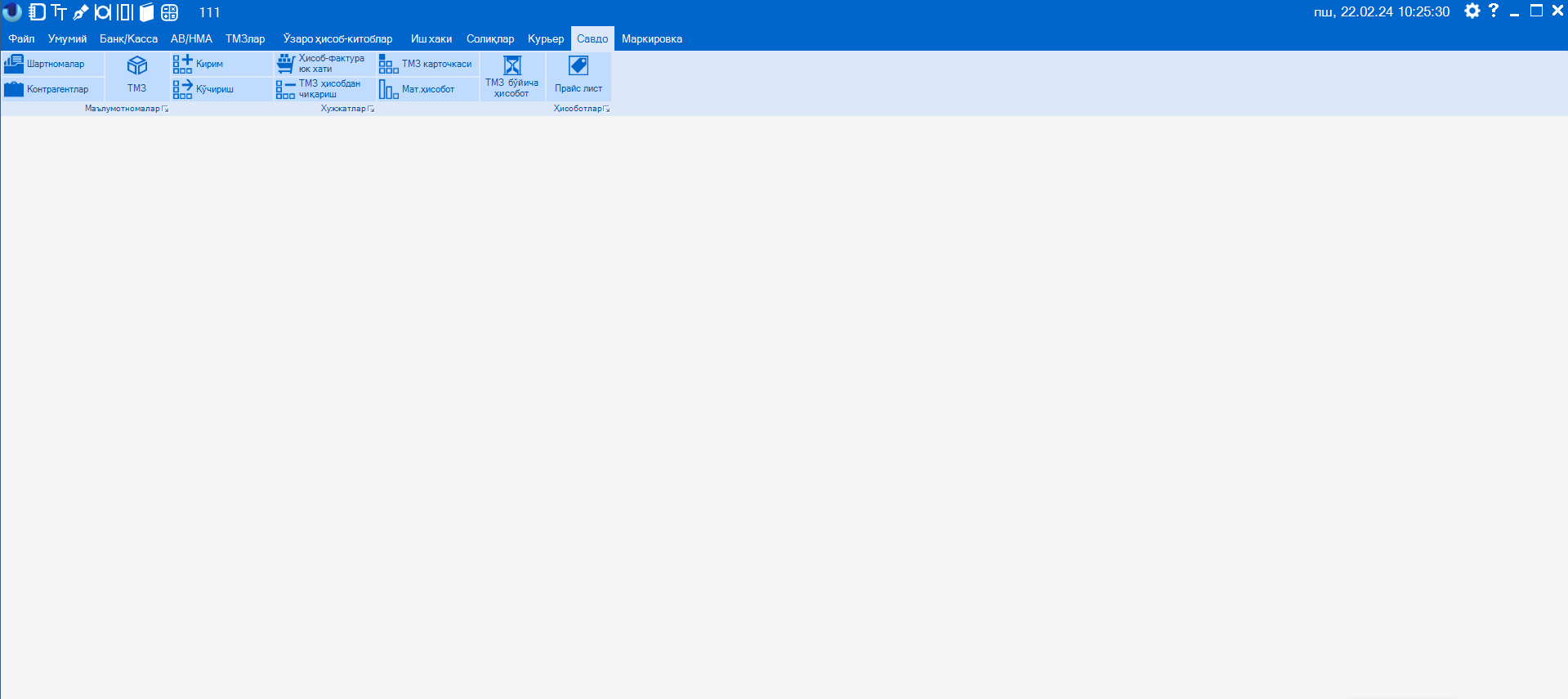
Task: Click the Кўчириш (transfer) button
Action: [221, 89]
